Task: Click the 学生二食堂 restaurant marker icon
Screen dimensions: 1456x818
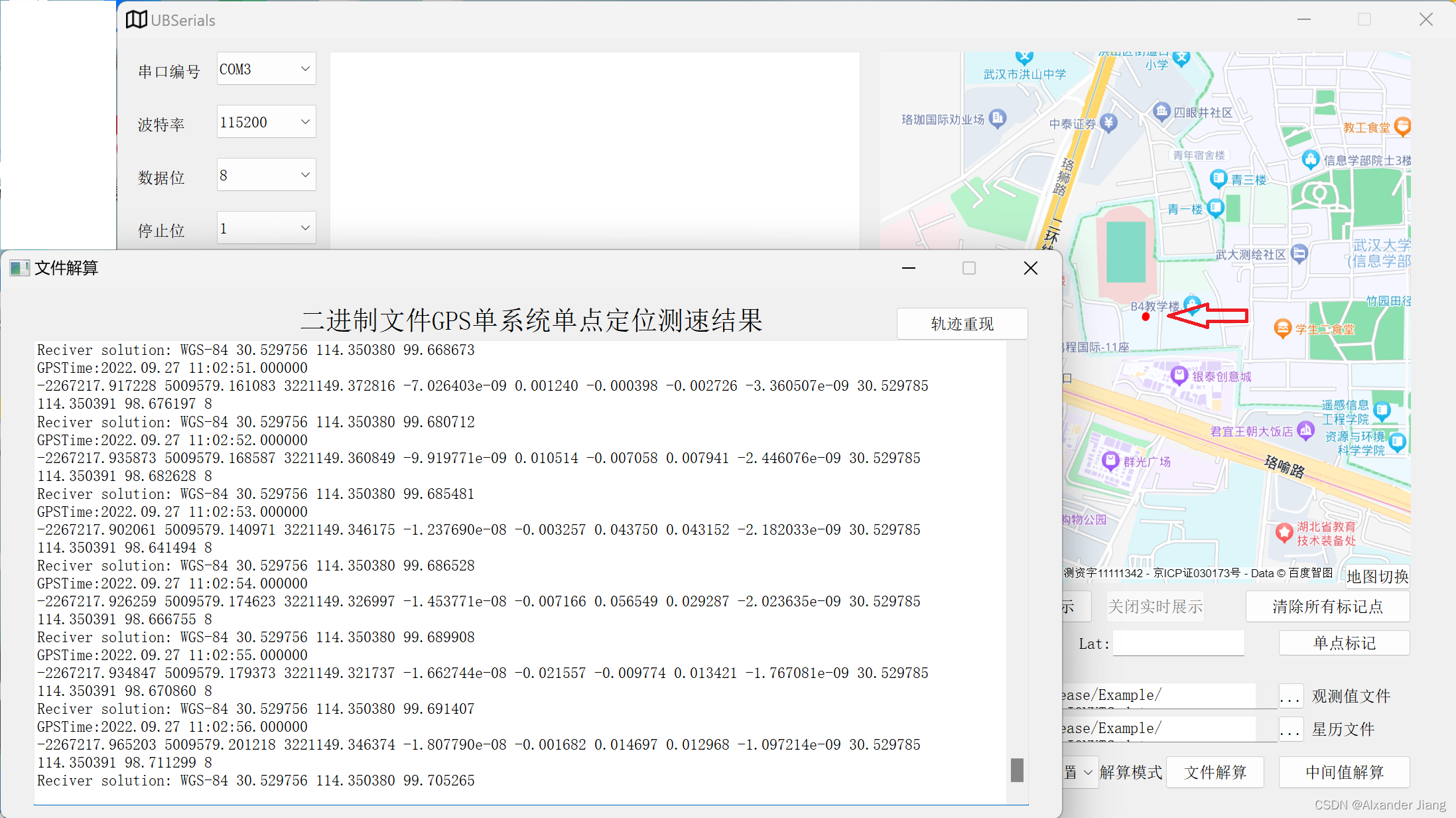Action: (1283, 328)
